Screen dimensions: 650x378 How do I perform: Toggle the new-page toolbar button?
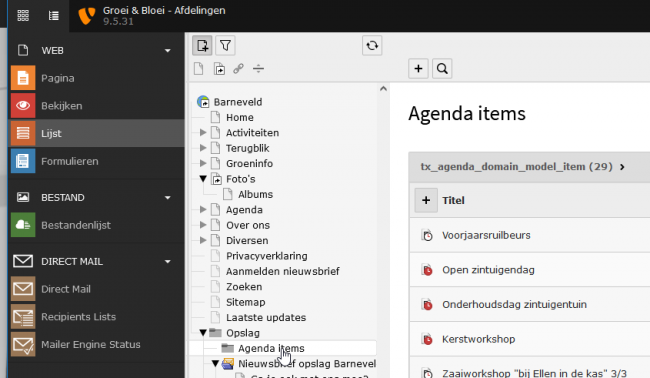pyautogui.click(x=202, y=46)
